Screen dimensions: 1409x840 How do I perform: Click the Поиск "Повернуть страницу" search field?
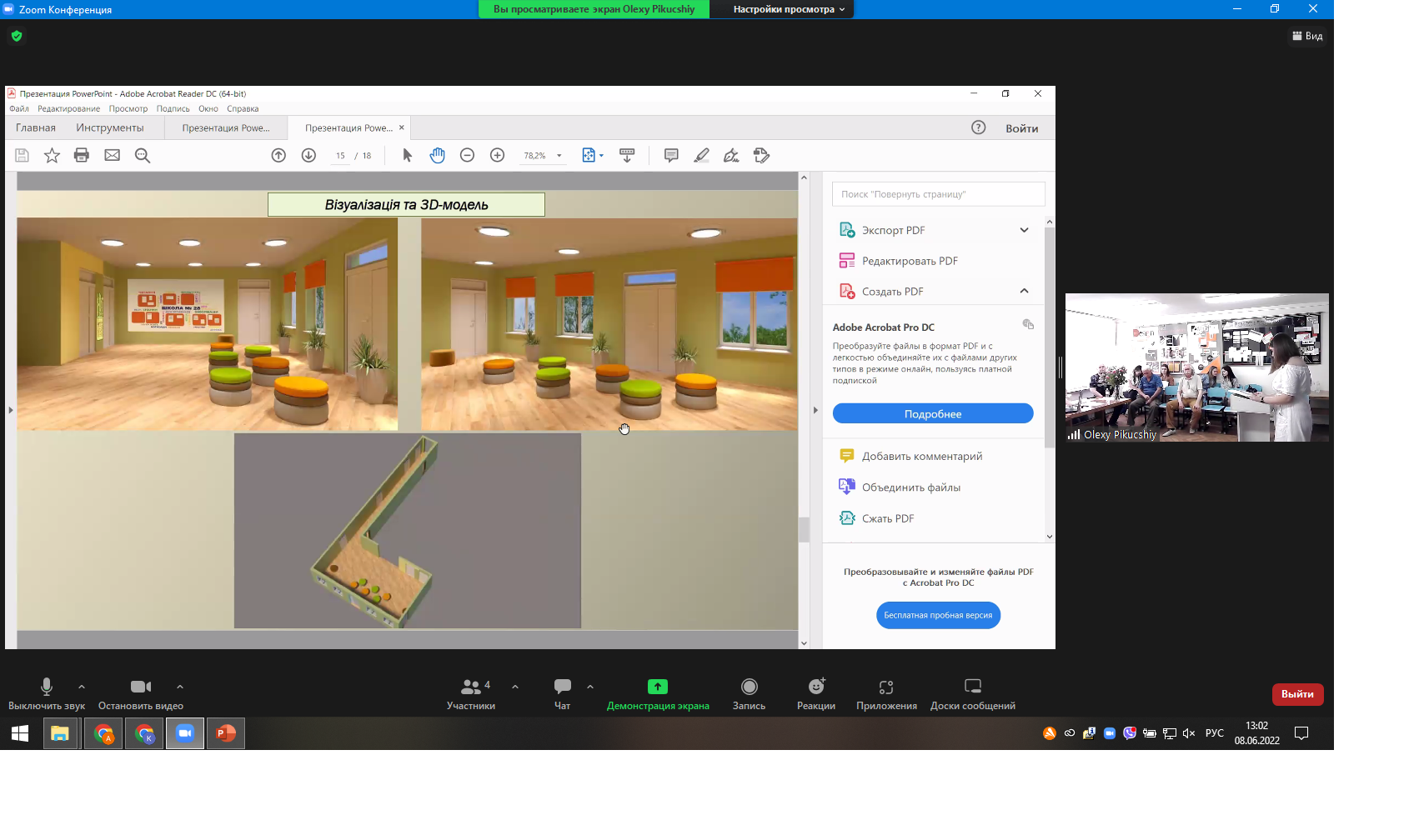(938, 194)
